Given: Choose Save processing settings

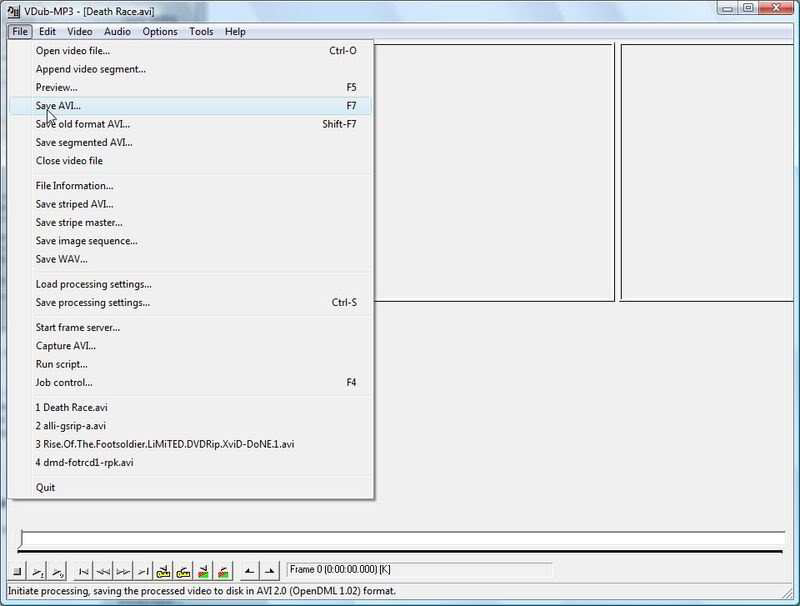Looking at the screenshot, I should tap(191, 302).
